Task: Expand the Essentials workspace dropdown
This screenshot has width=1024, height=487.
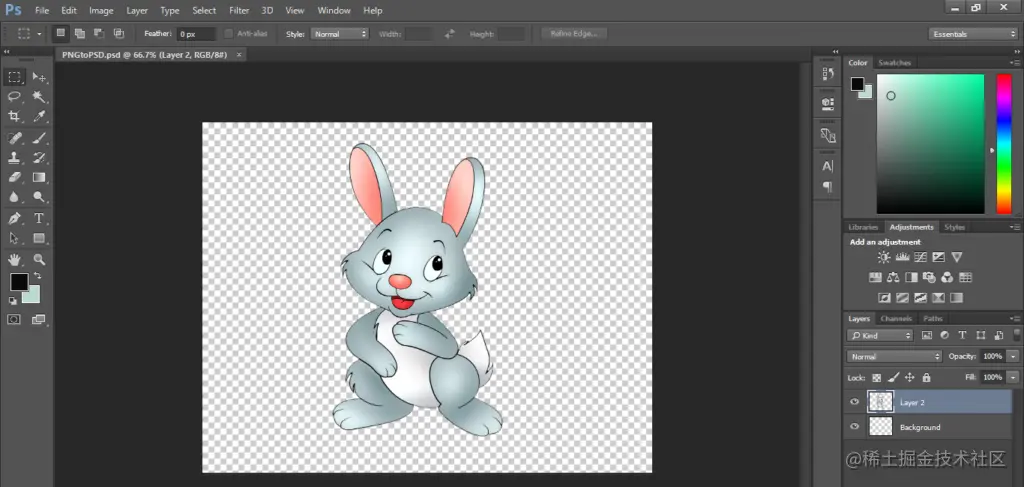Action: (x=972, y=34)
